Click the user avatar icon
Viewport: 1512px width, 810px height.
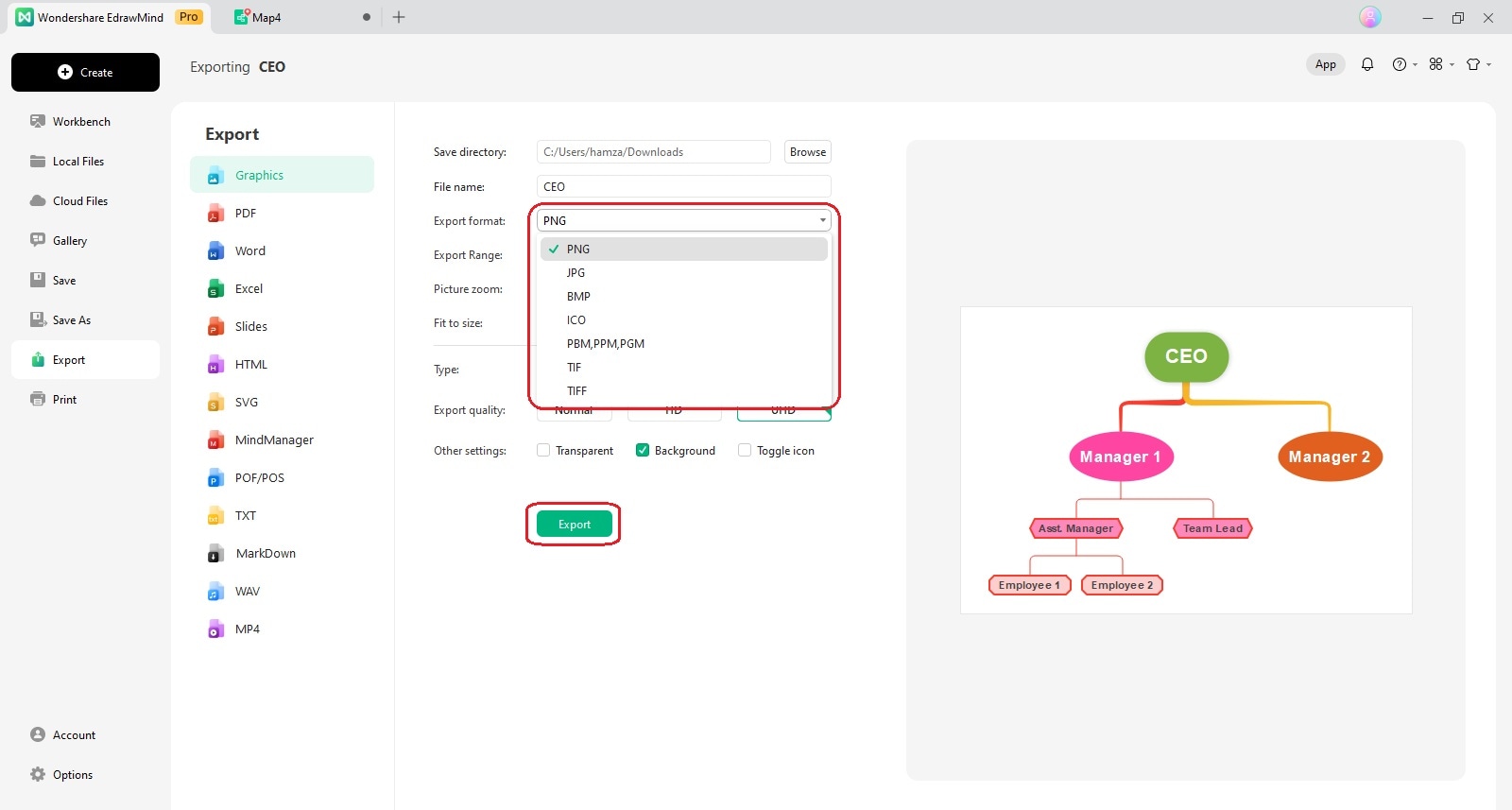1370,17
